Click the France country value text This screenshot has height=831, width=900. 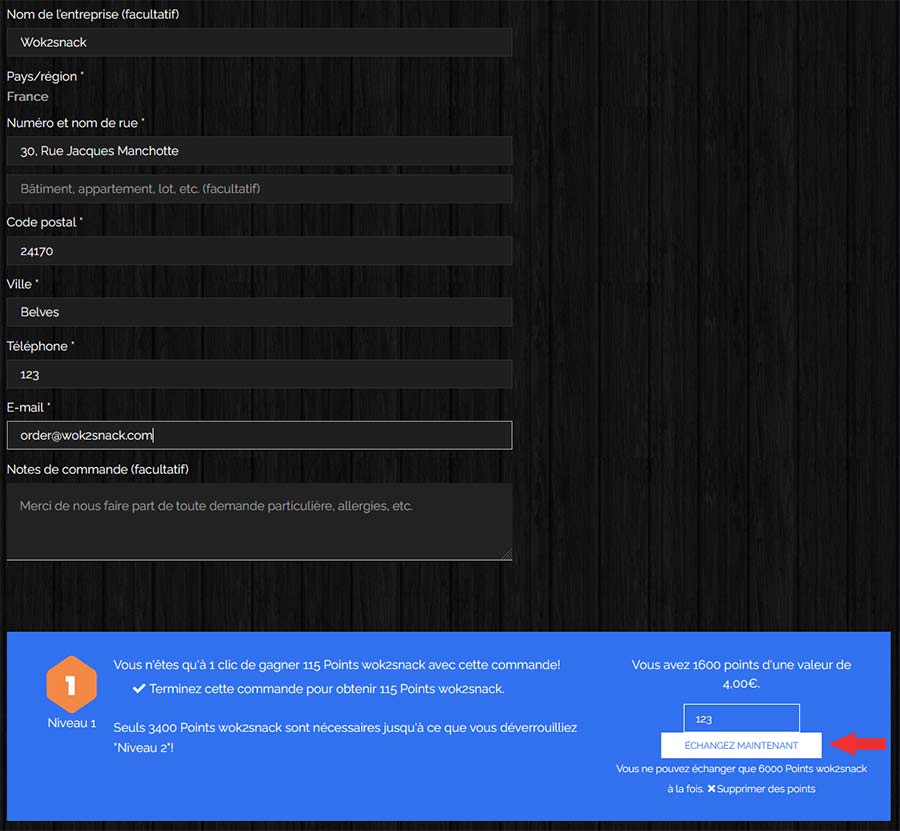[28, 97]
